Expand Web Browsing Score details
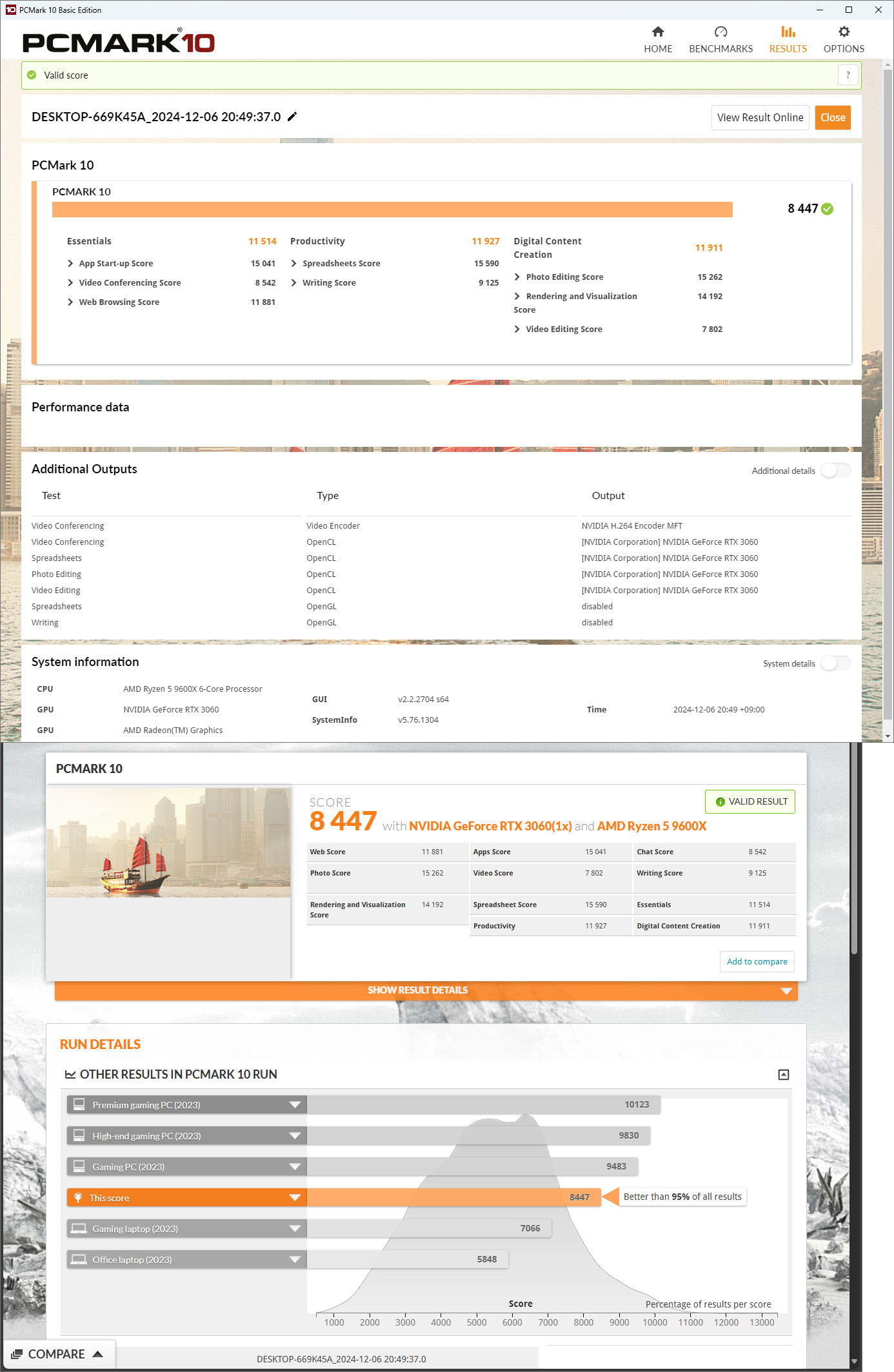The height and width of the screenshot is (1372, 894). pyautogui.click(x=70, y=302)
